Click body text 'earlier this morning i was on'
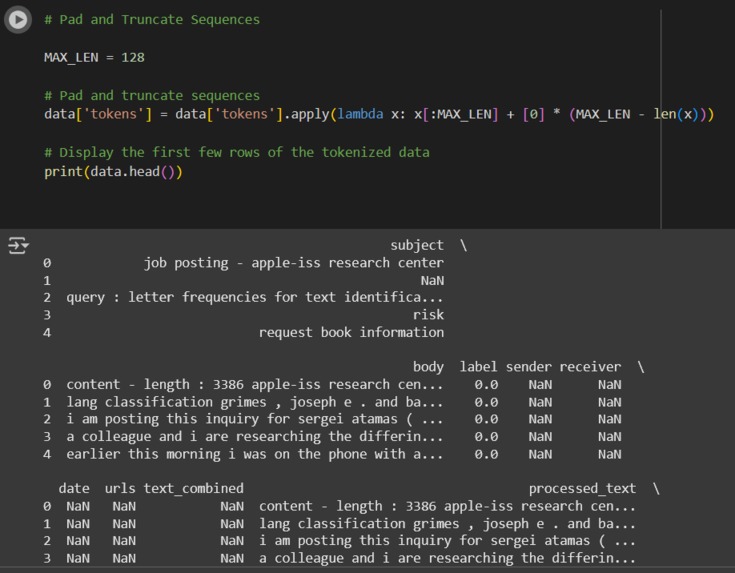This screenshot has width=735, height=573. [x=255, y=454]
